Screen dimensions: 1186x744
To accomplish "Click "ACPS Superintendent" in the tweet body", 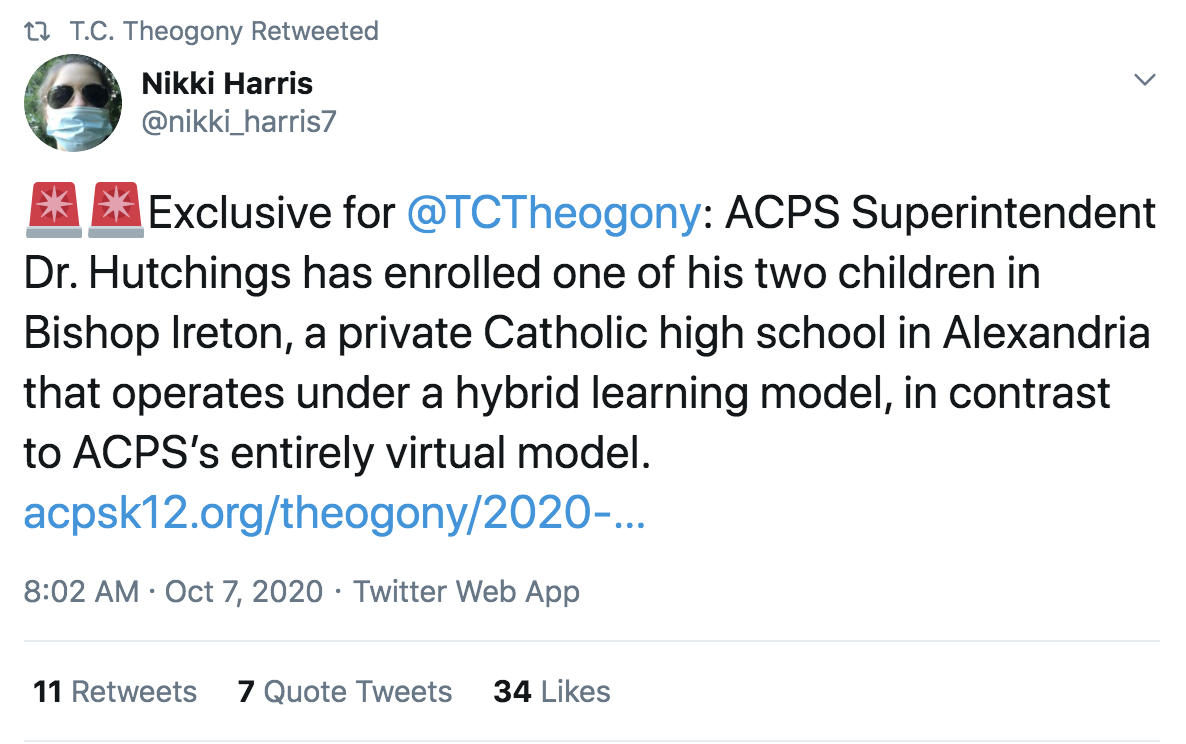I will pyautogui.click(x=942, y=214).
